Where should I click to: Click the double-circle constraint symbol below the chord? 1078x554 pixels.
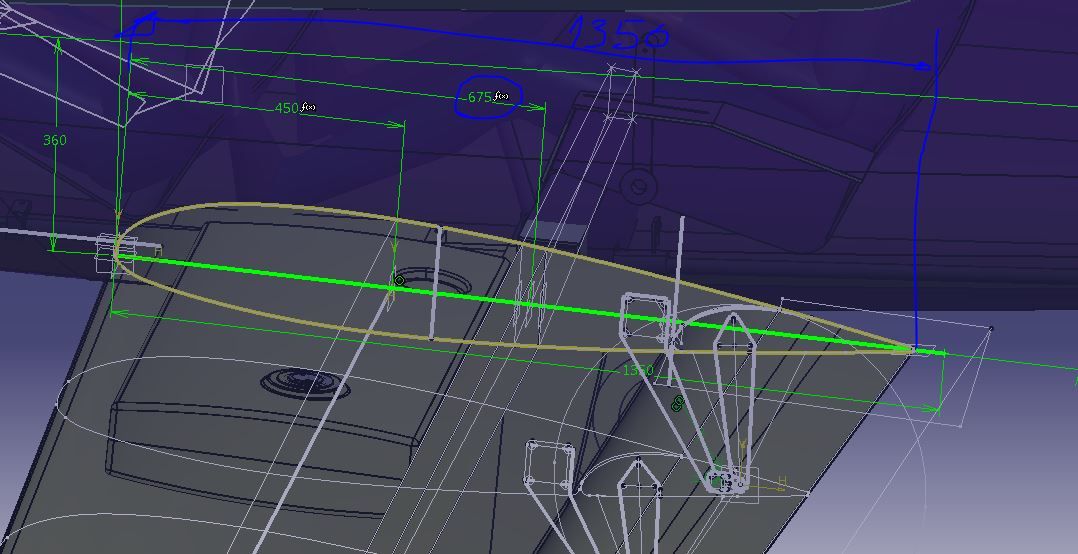(678, 403)
